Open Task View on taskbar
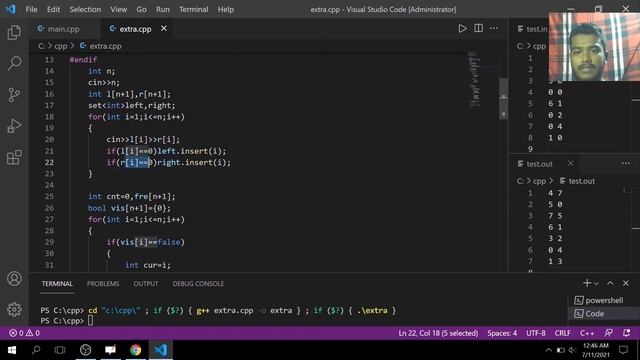 [60, 350]
